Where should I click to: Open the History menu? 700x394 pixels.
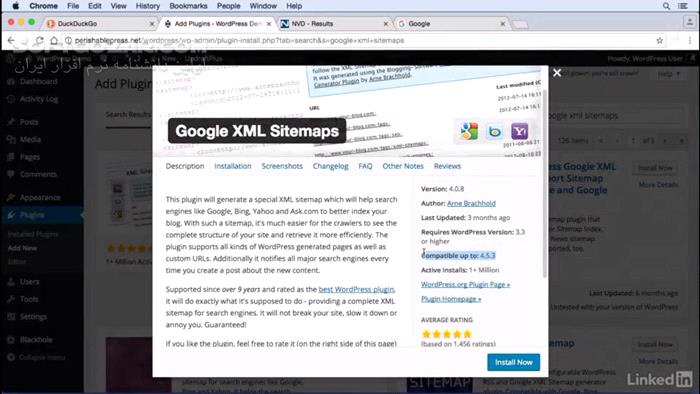147,6
